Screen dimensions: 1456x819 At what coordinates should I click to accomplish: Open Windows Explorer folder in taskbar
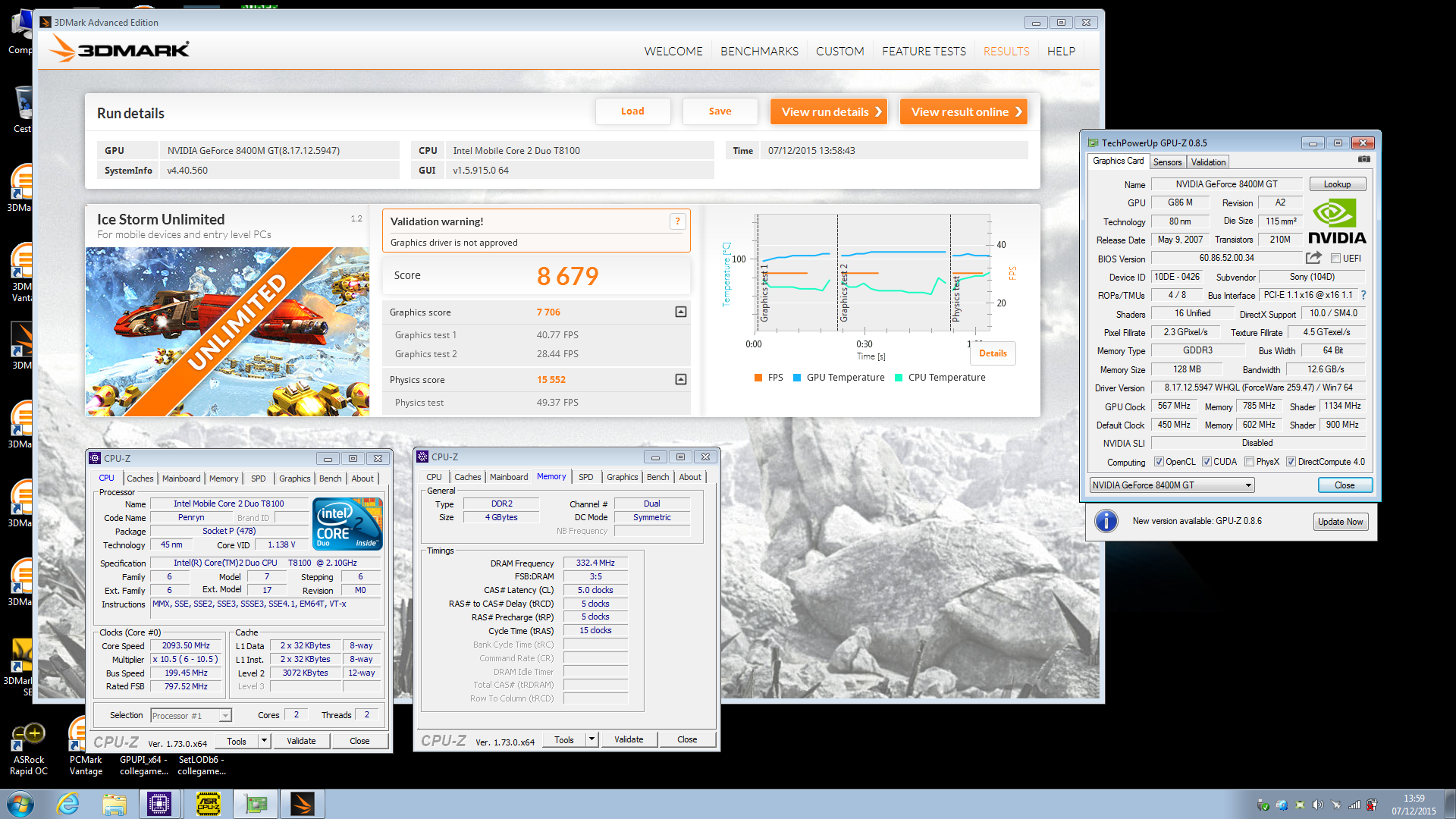point(115,804)
